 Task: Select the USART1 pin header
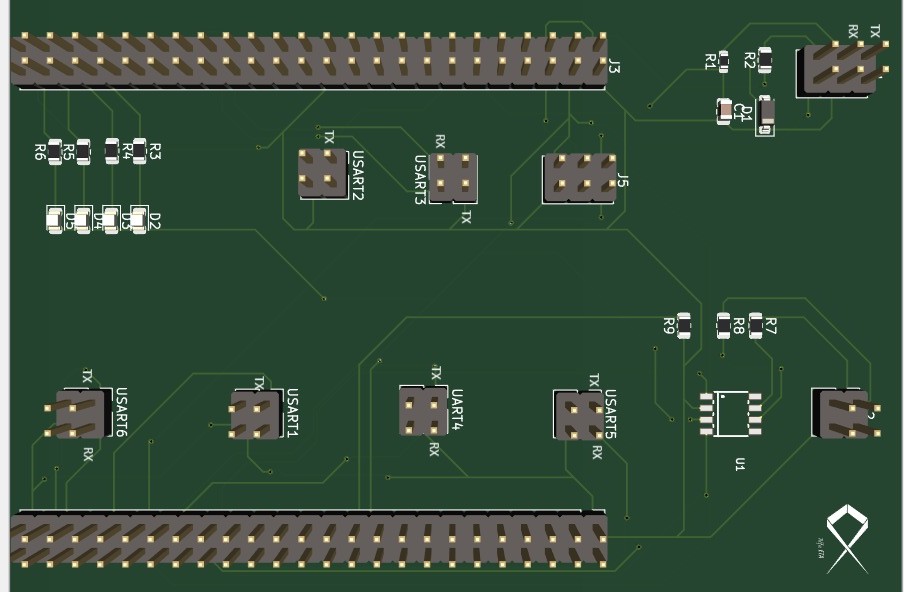click(x=254, y=414)
